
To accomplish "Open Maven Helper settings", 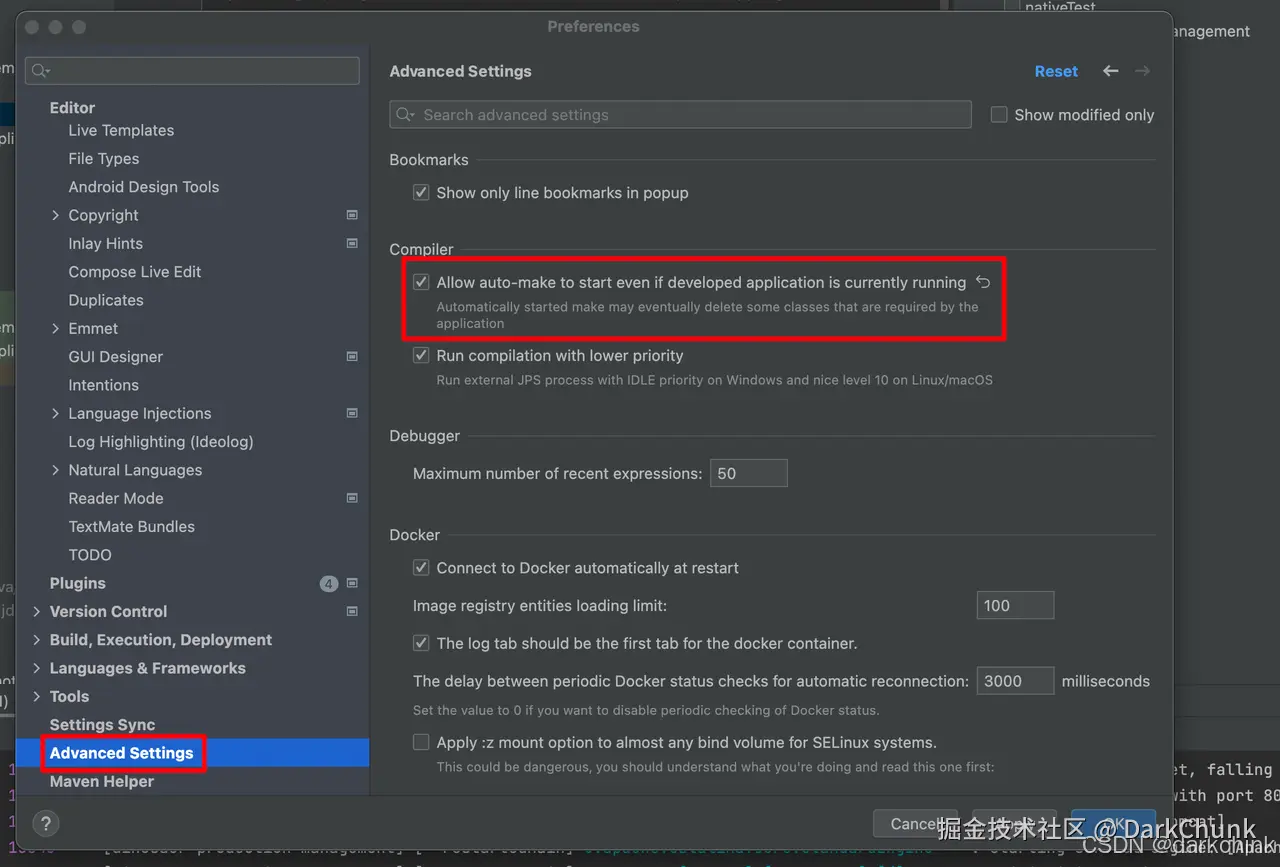I will 102,781.
